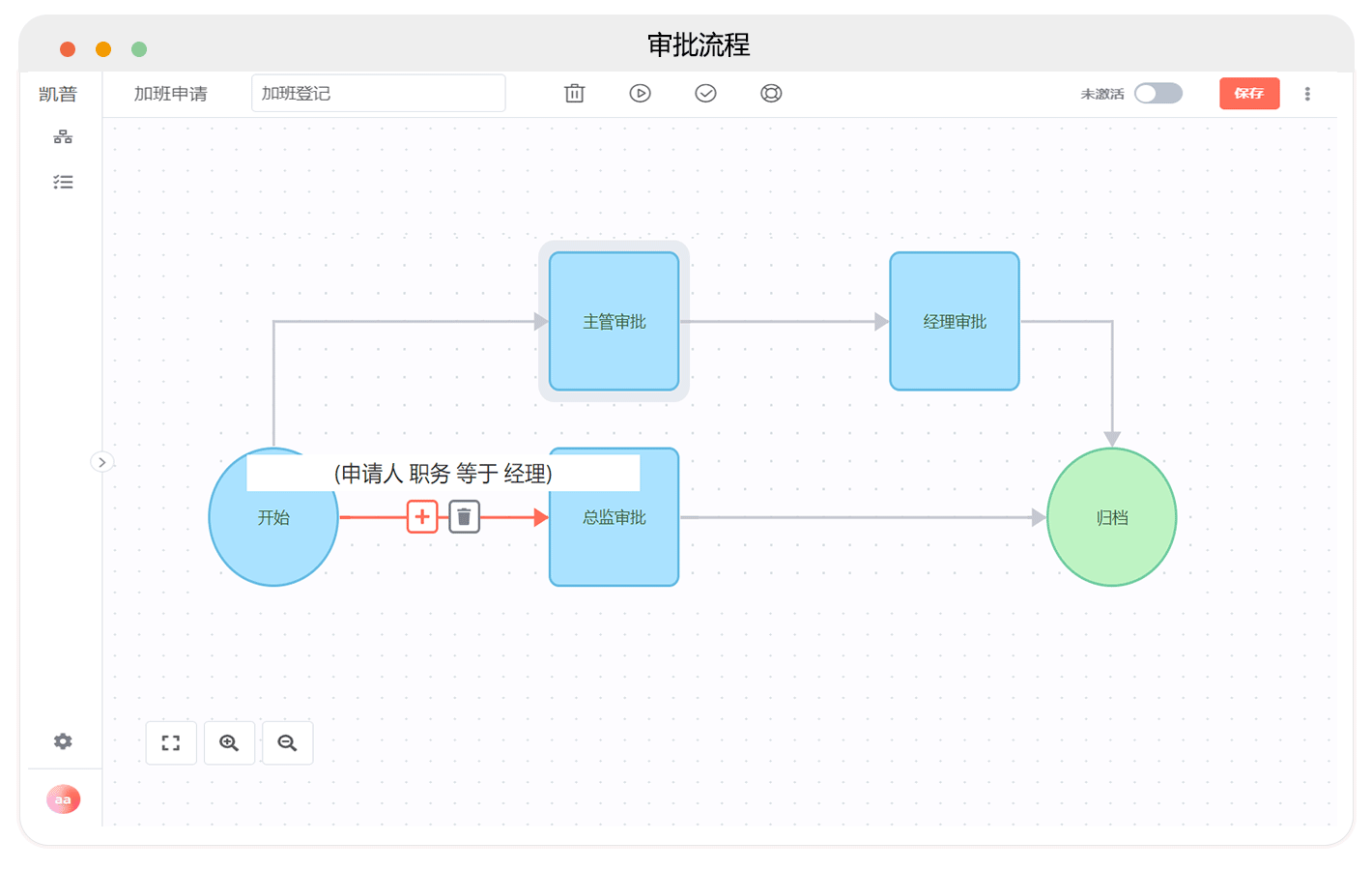Screen dimensions: 1372x870
Task: Select the 经理审批 node
Action: 955,321
